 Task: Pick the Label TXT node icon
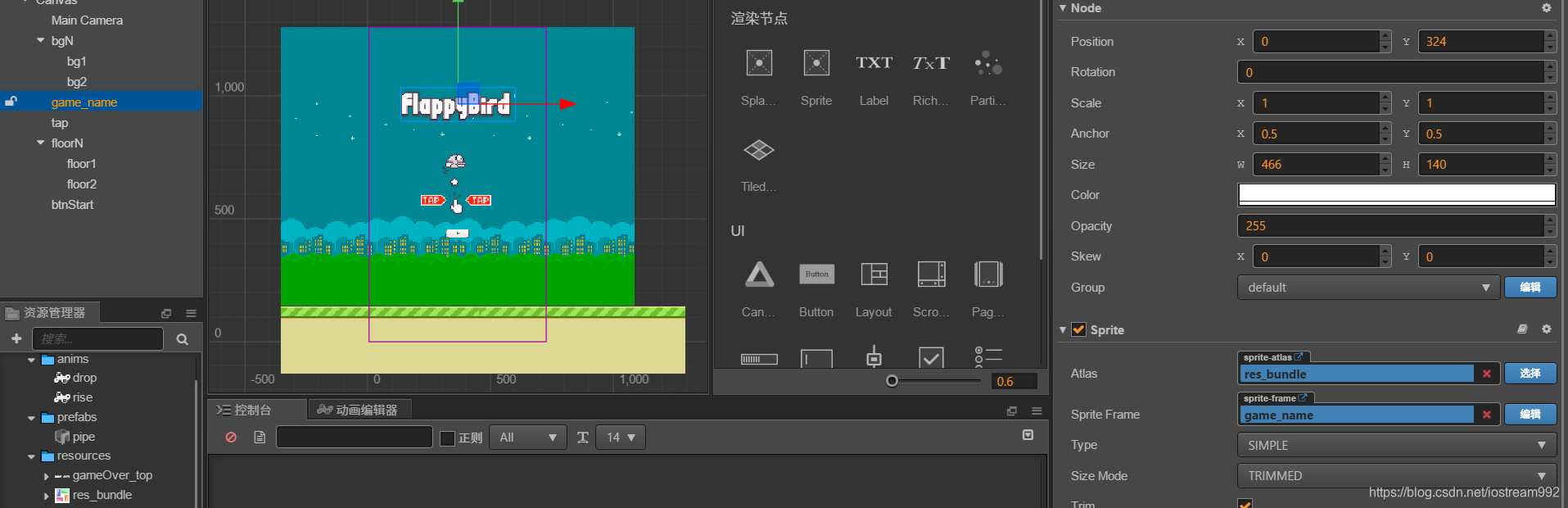click(874, 63)
